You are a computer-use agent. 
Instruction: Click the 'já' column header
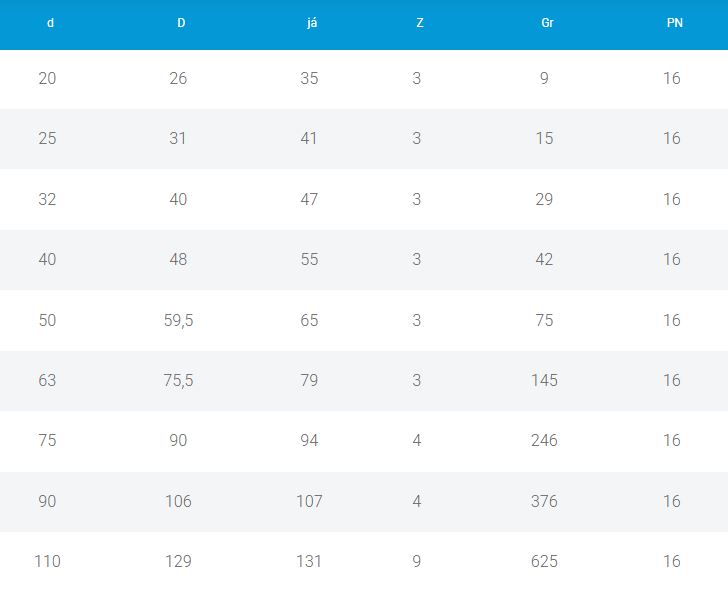tap(312, 23)
